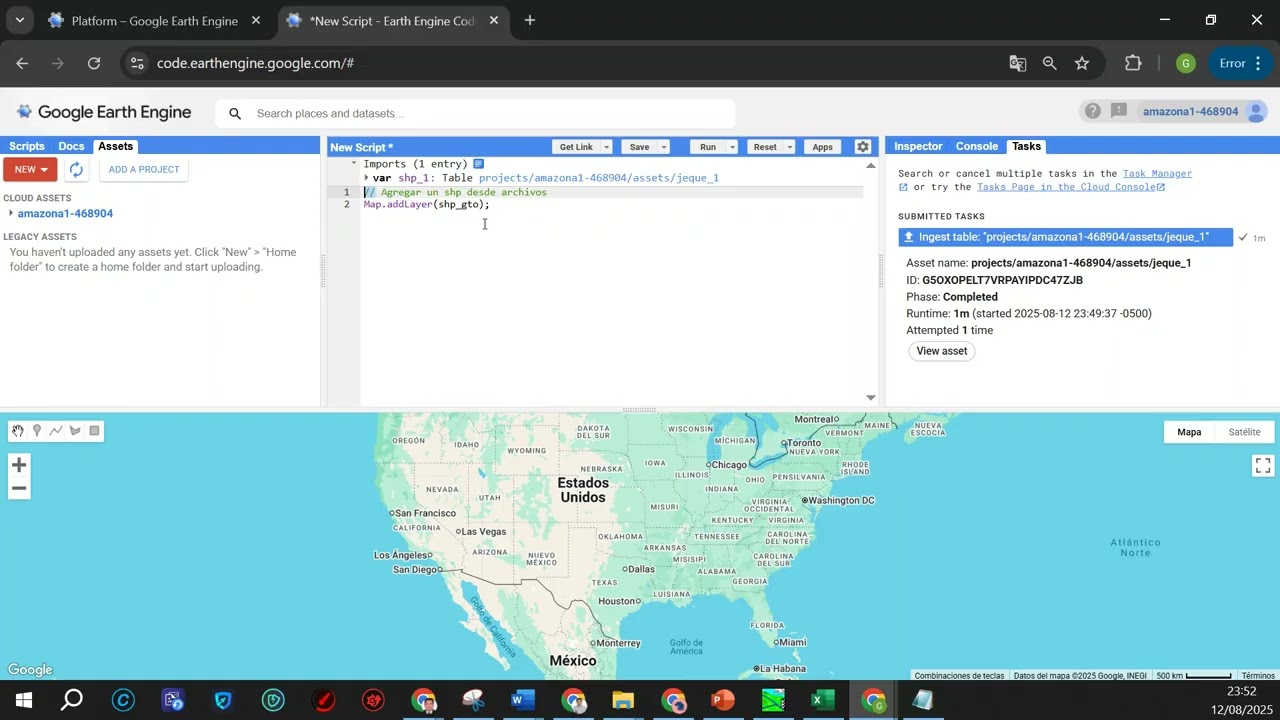Switch to the Docs tab
This screenshot has height=720, width=1280.
71,146
